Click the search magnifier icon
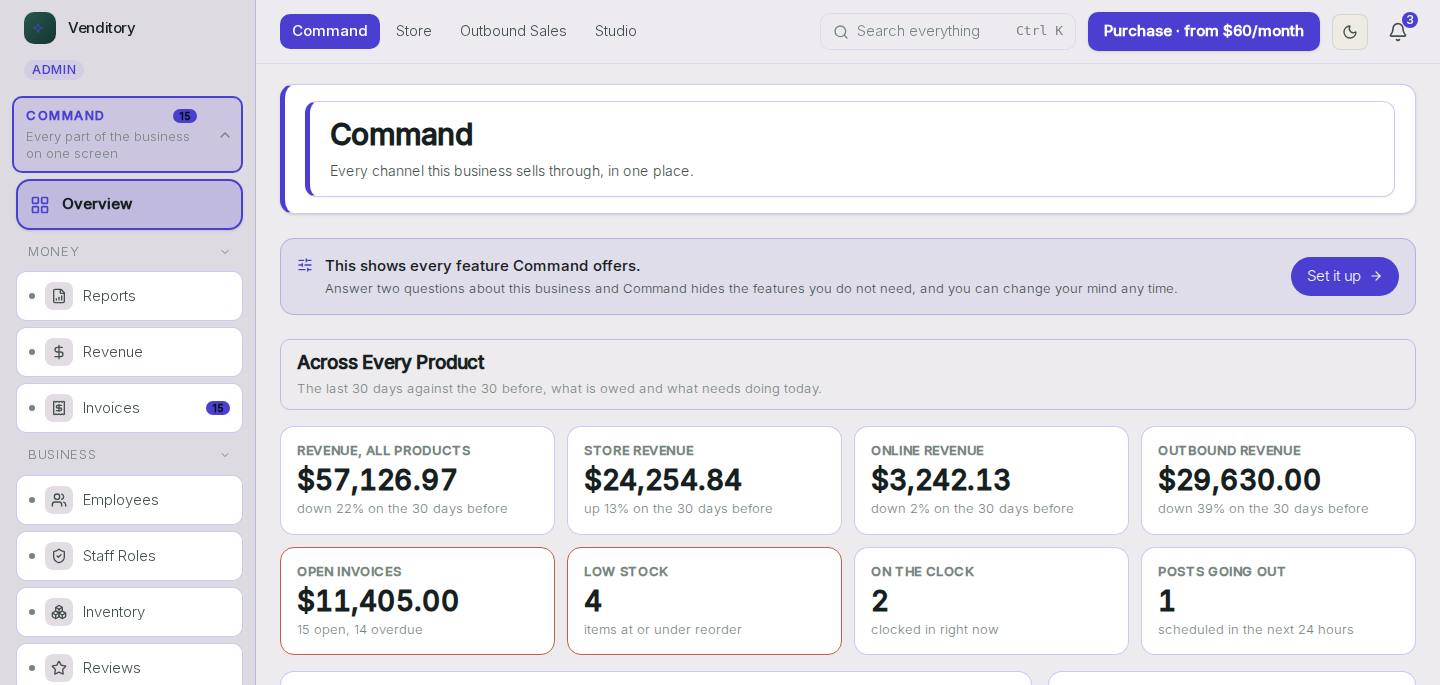 tap(841, 32)
